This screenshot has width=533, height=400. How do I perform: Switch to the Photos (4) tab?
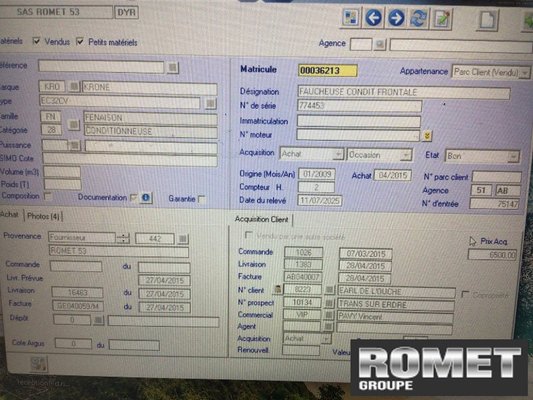click(x=43, y=216)
